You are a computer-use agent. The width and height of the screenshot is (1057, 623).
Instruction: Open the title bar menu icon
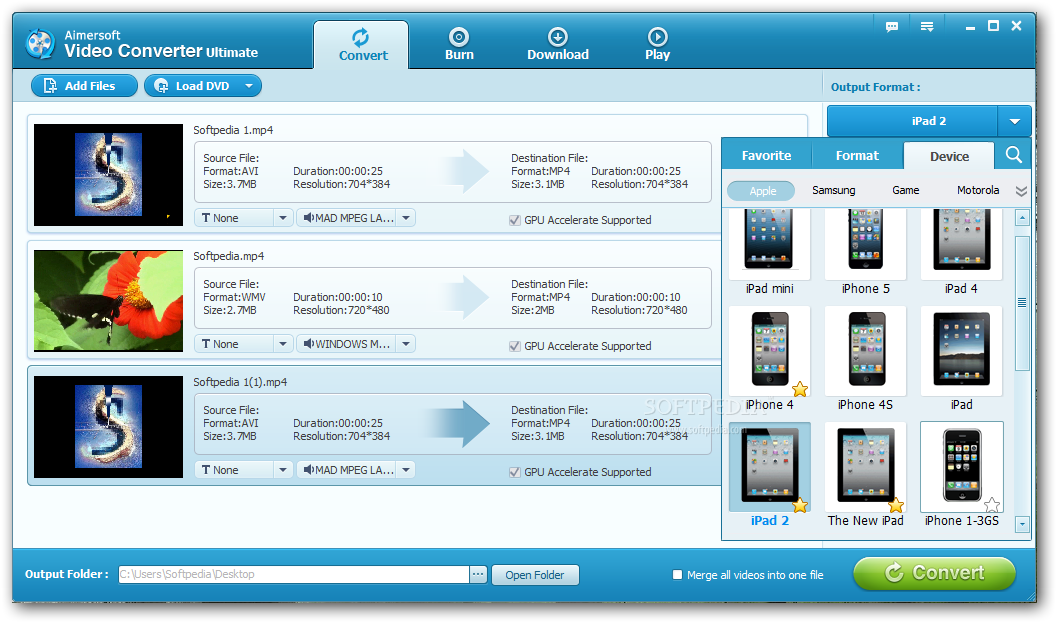point(926,27)
